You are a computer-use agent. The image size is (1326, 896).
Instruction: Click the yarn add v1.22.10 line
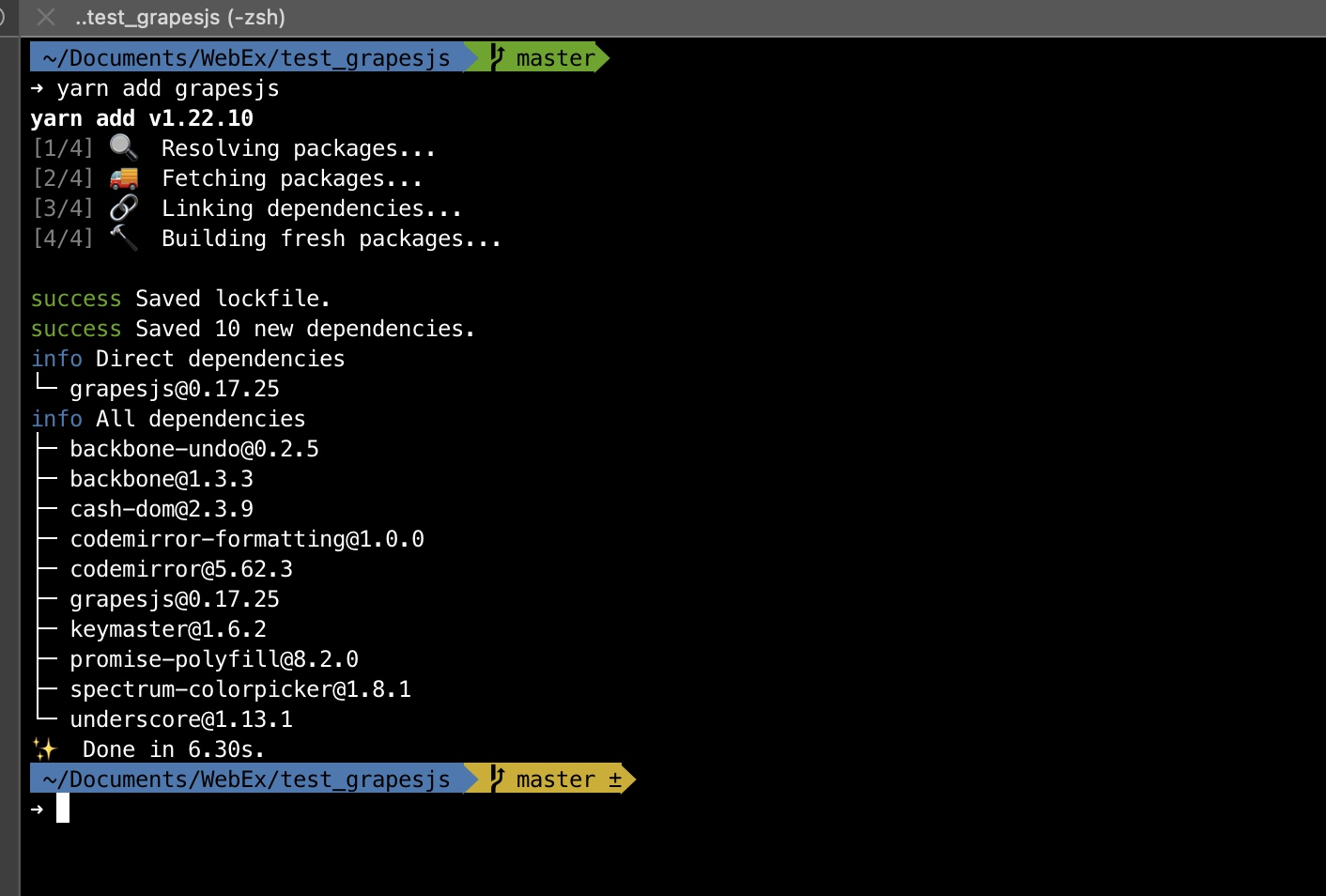(142, 118)
